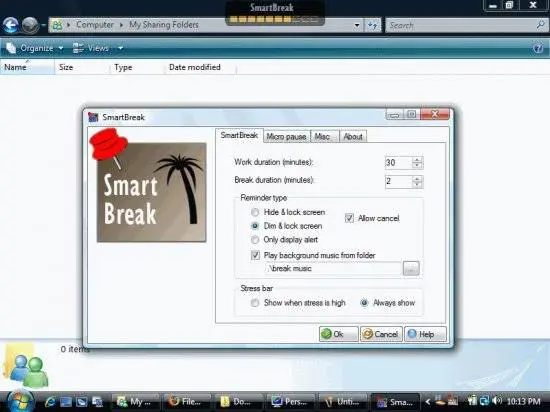Click the refresh arrows beside address bar
The width and height of the screenshot is (550, 412).
[x=373, y=25]
